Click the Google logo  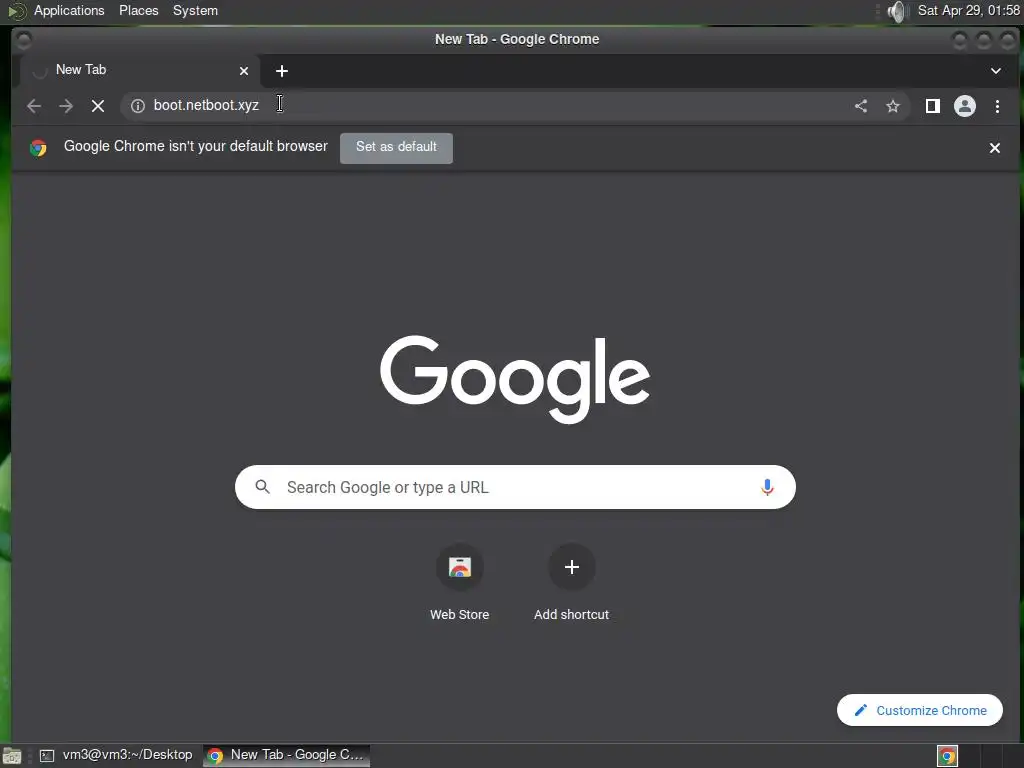tap(515, 379)
